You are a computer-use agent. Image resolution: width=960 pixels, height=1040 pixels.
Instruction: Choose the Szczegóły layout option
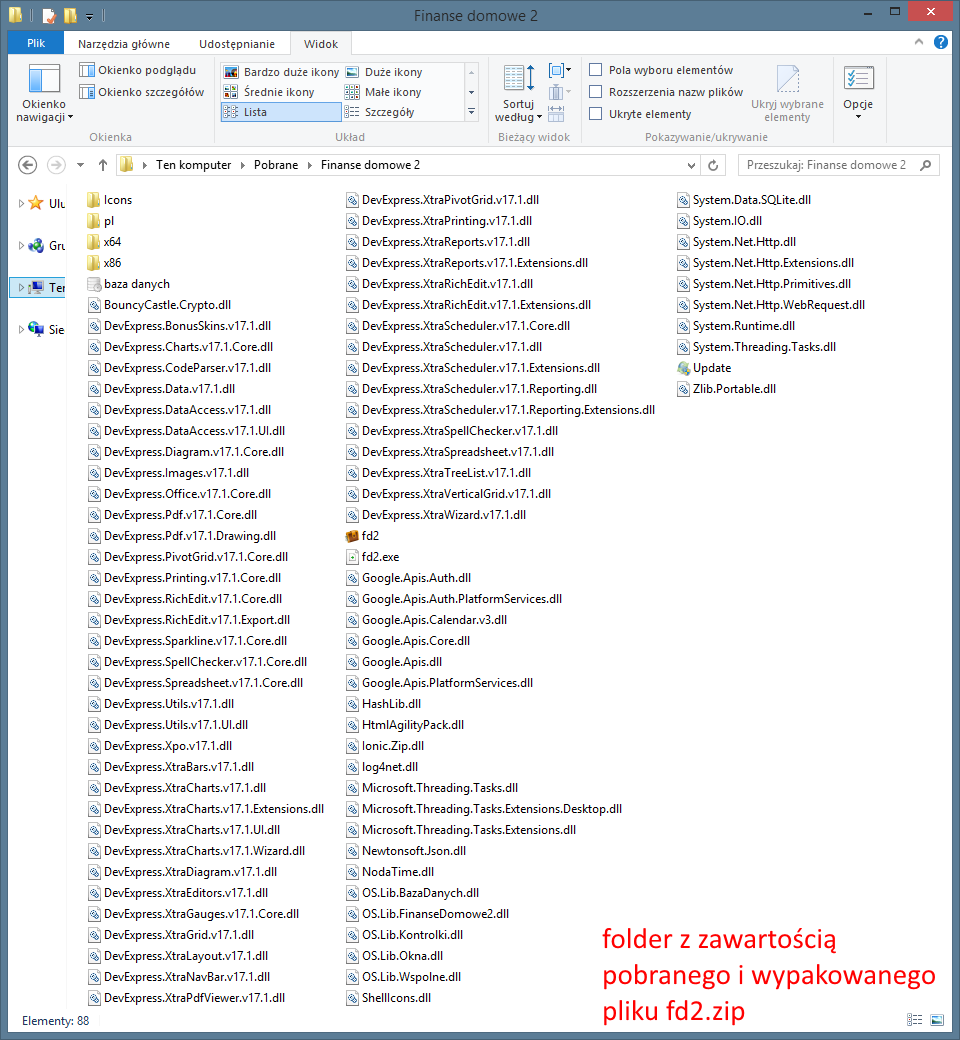(388, 112)
